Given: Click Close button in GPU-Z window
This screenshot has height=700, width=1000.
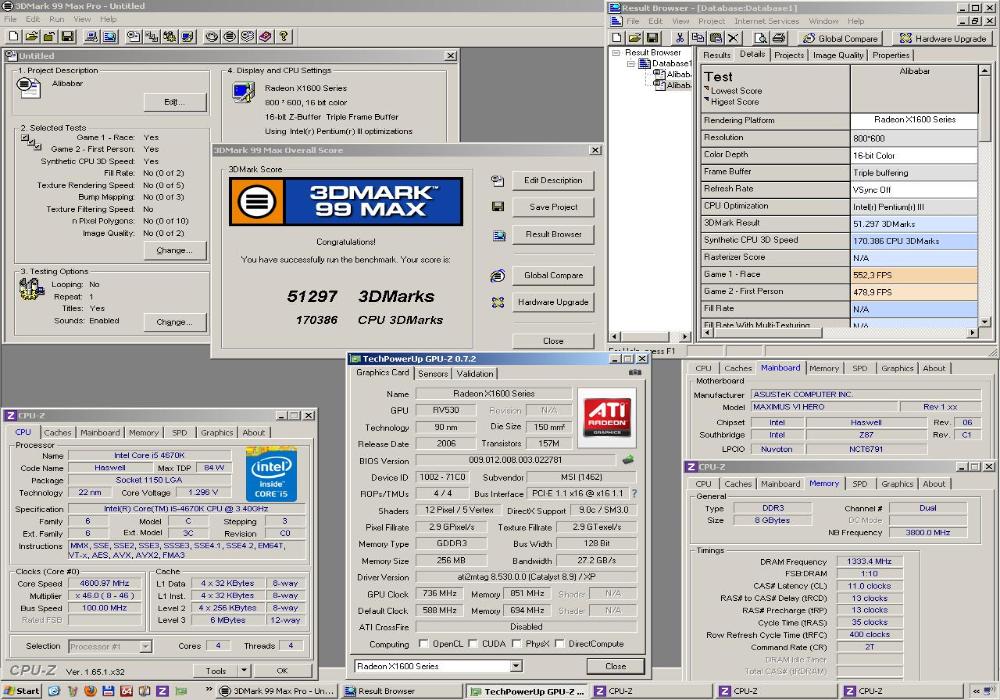Looking at the screenshot, I should click(x=615, y=666).
